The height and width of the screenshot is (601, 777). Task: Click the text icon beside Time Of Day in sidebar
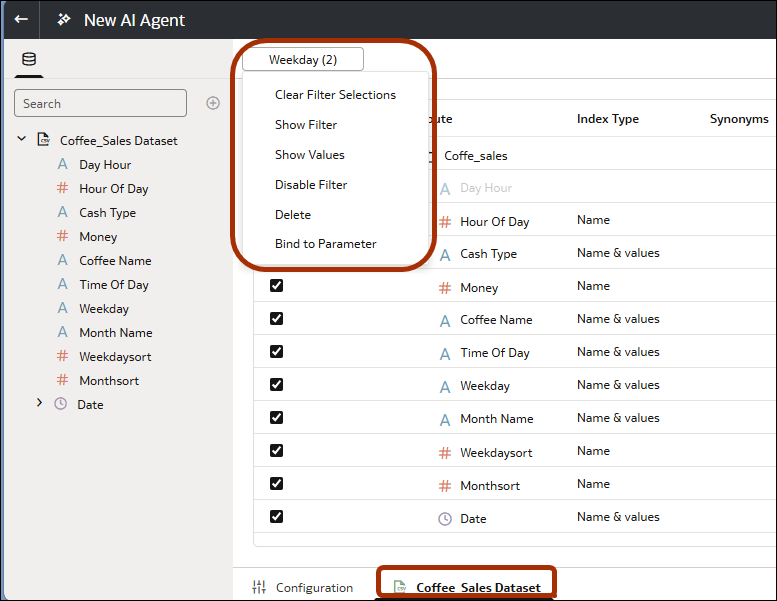click(62, 284)
